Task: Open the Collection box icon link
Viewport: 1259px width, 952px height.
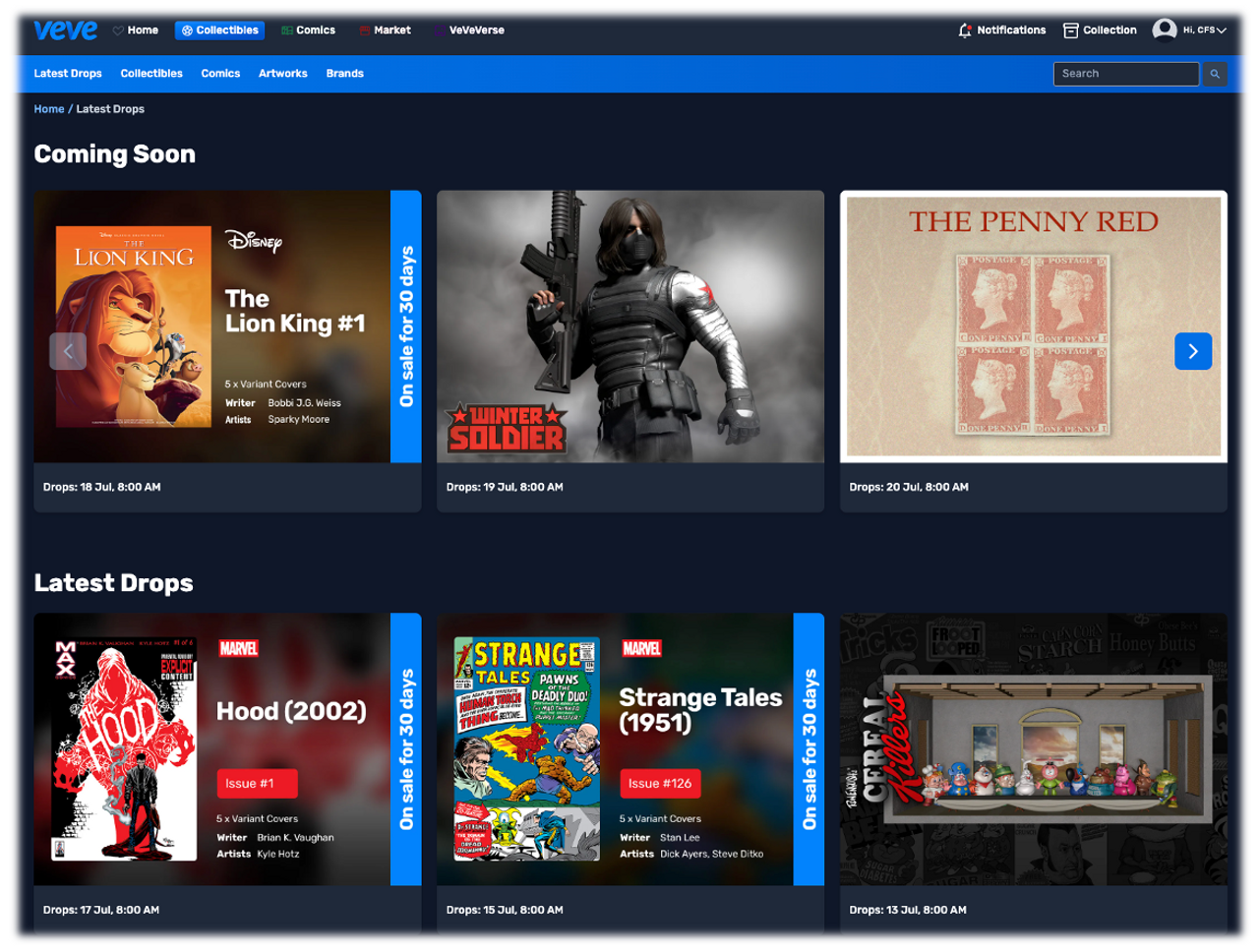Action: pos(1100,30)
